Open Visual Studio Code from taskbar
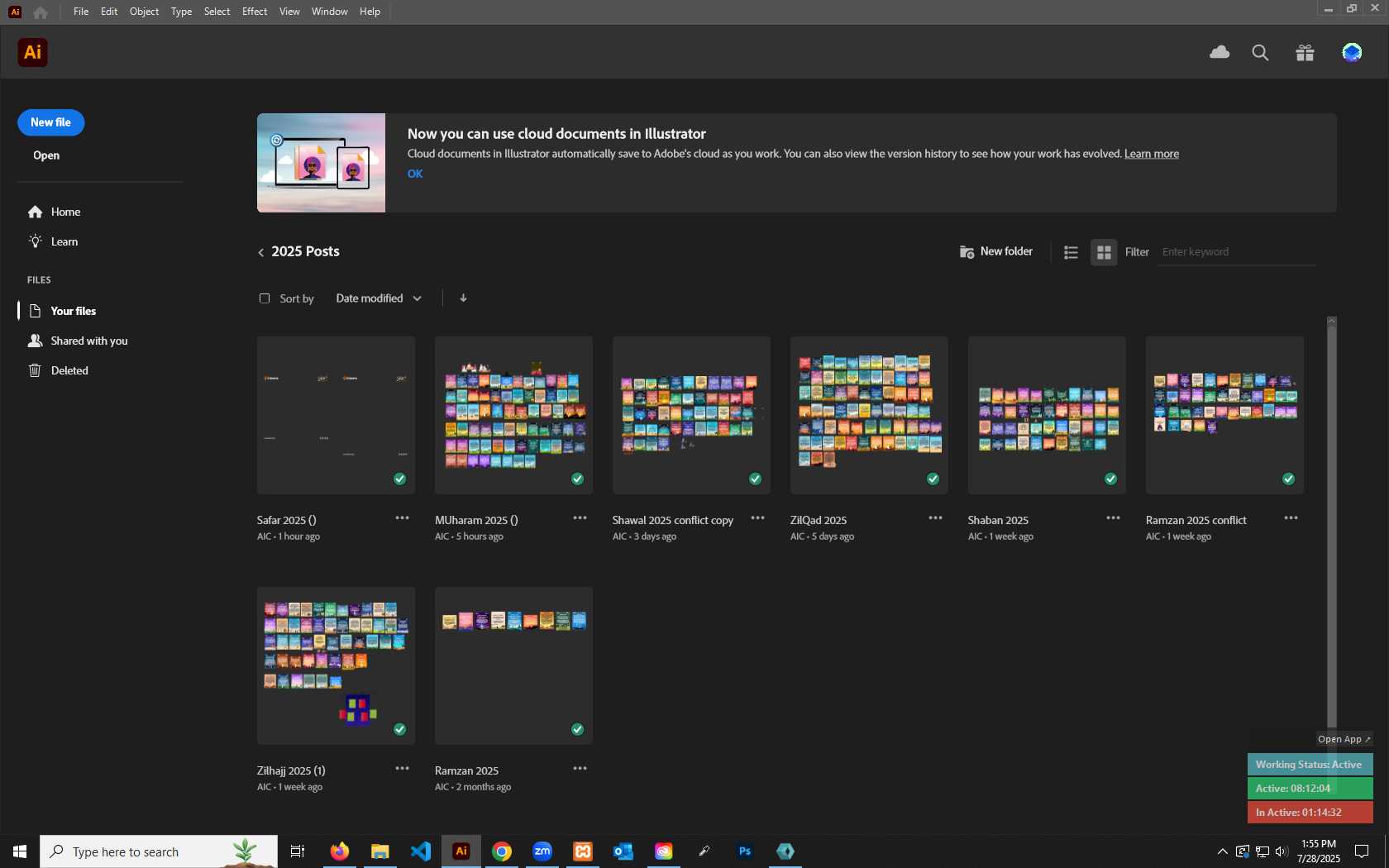Screen dimensions: 1389x868 420,851
